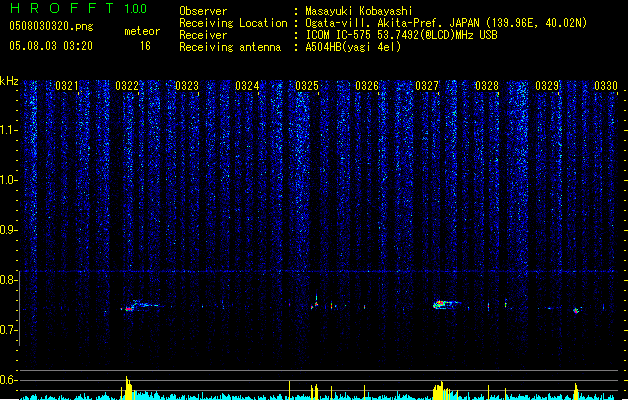Click the kHz axis unit label
This screenshot has width=629, height=400.
click(9, 81)
